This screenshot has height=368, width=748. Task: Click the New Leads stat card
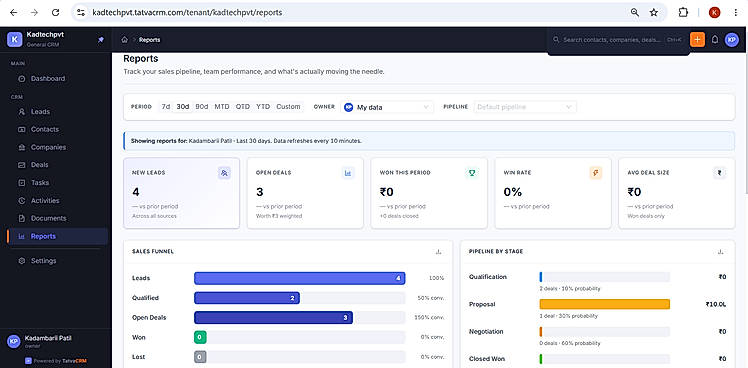(x=181, y=193)
